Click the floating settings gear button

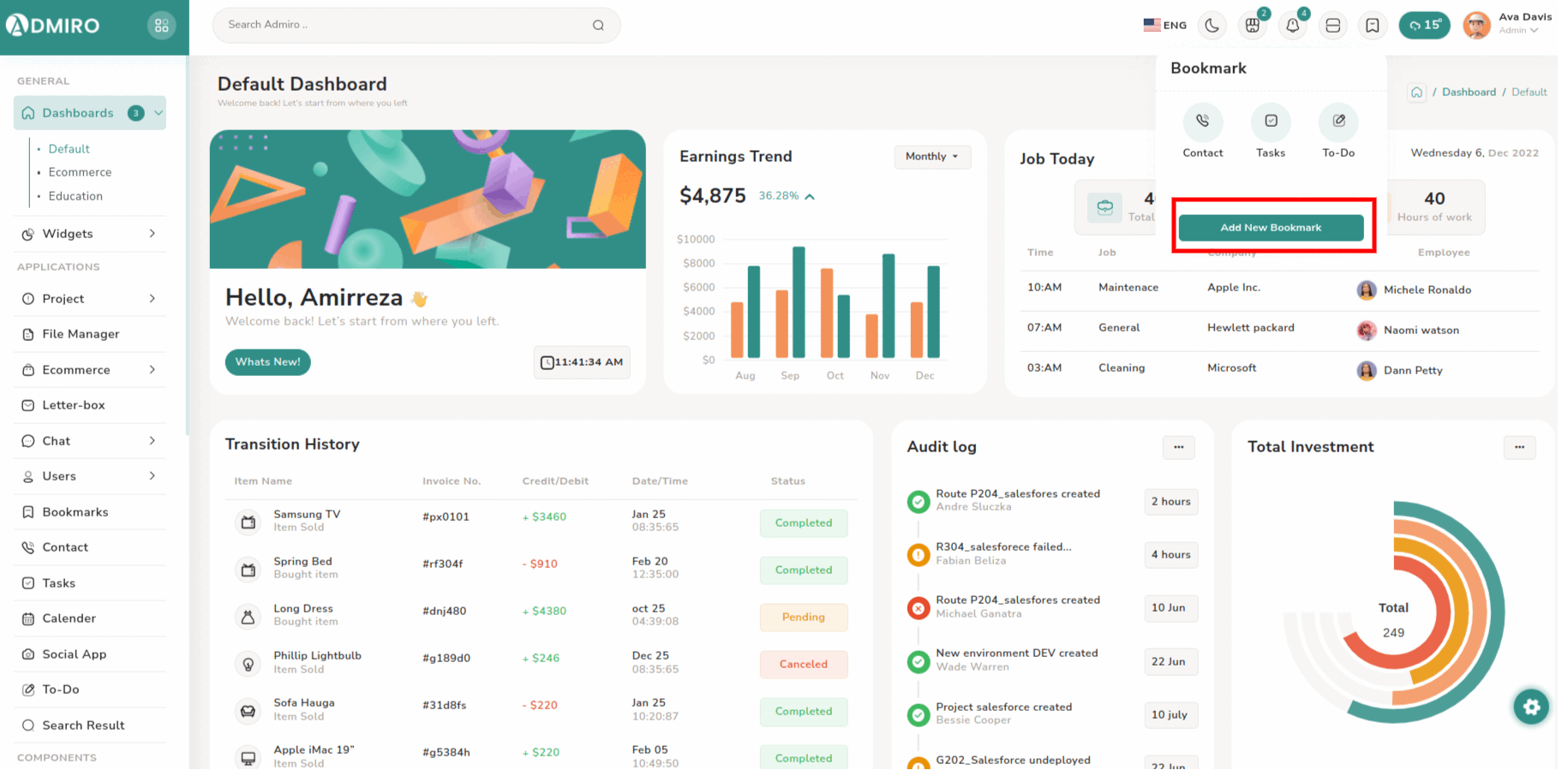(x=1531, y=707)
